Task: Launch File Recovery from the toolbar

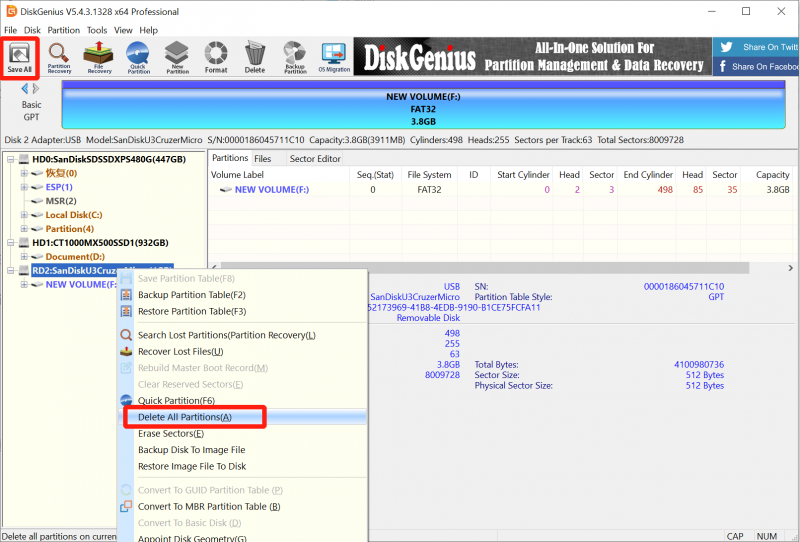Action: tap(99, 57)
